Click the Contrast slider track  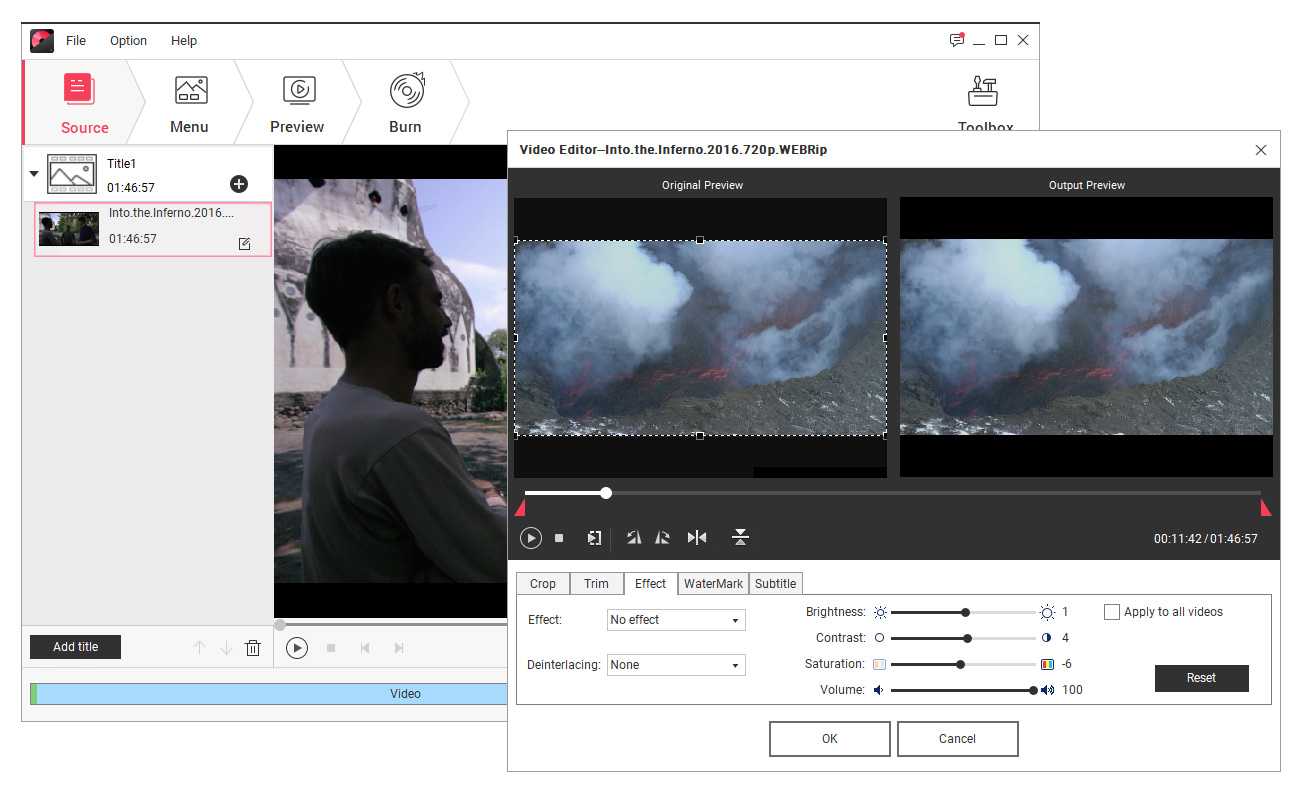tap(963, 638)
